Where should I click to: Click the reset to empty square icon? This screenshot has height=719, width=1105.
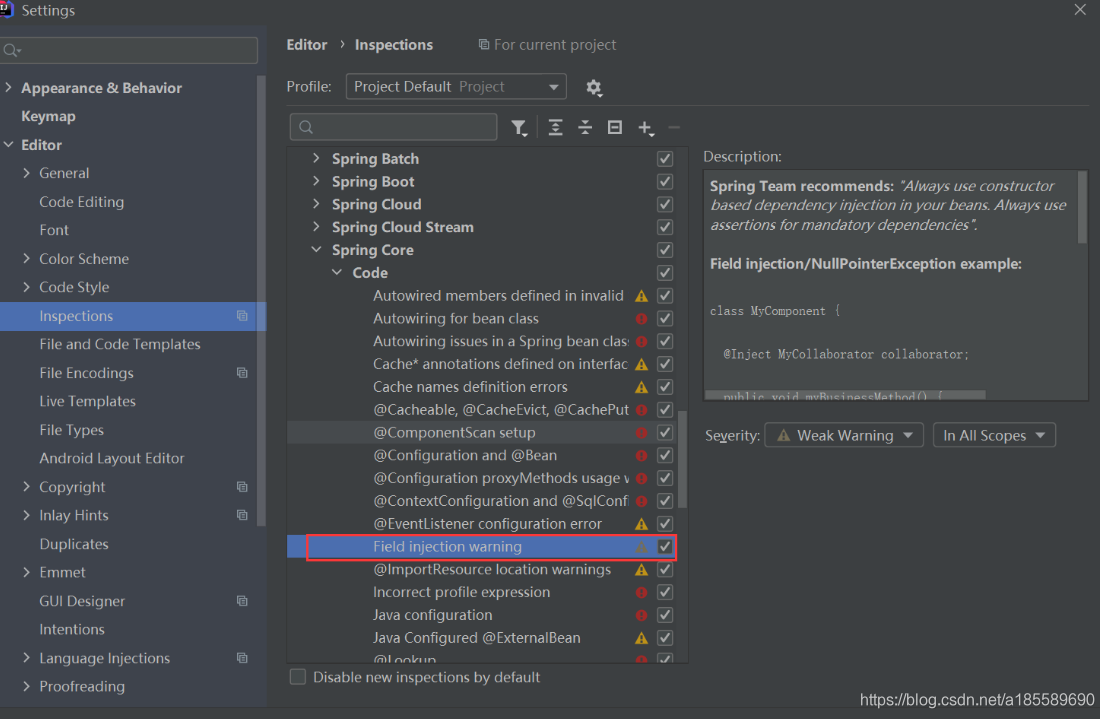coord(615,128)
